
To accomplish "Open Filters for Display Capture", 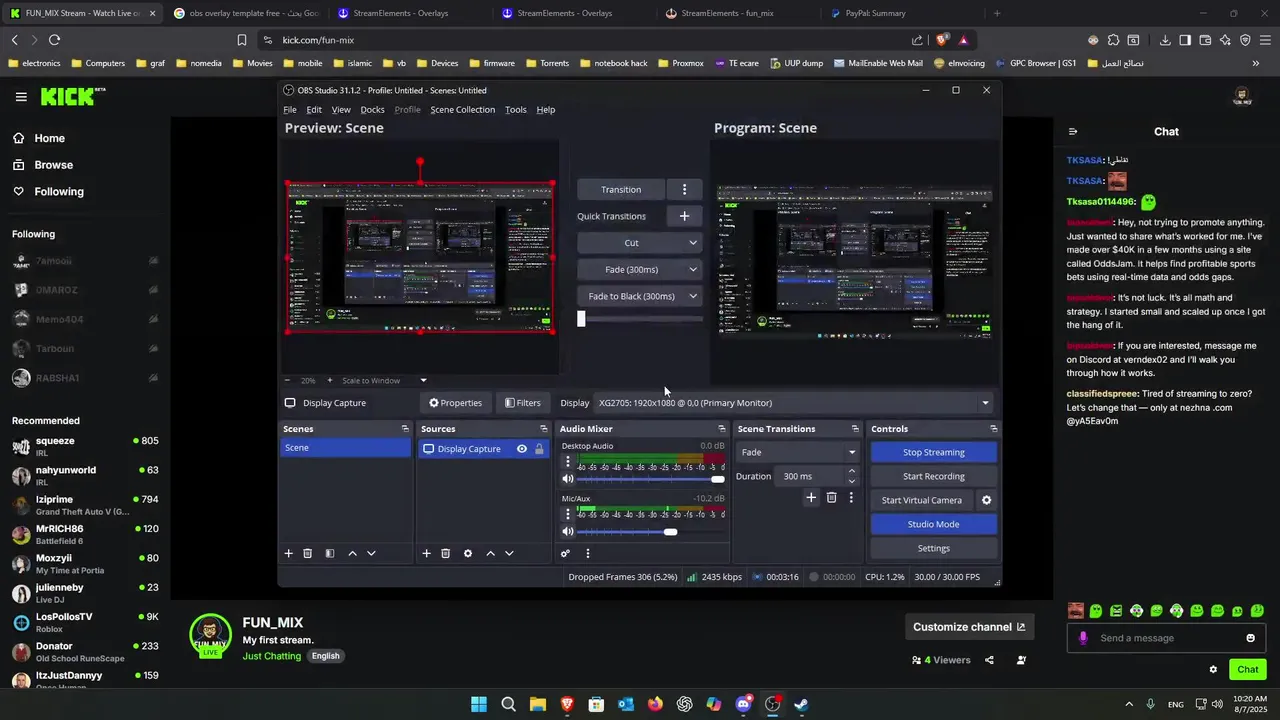I will pyautogui.click(x=522, y=403).
